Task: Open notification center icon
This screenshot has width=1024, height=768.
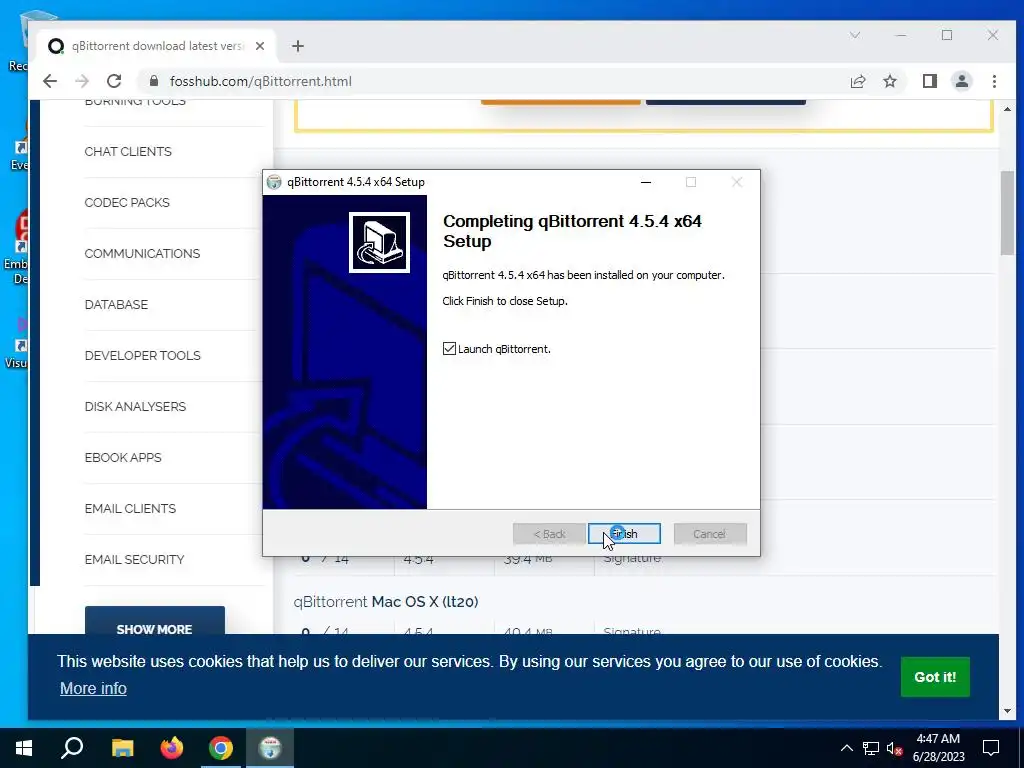Action: (991, 748)
